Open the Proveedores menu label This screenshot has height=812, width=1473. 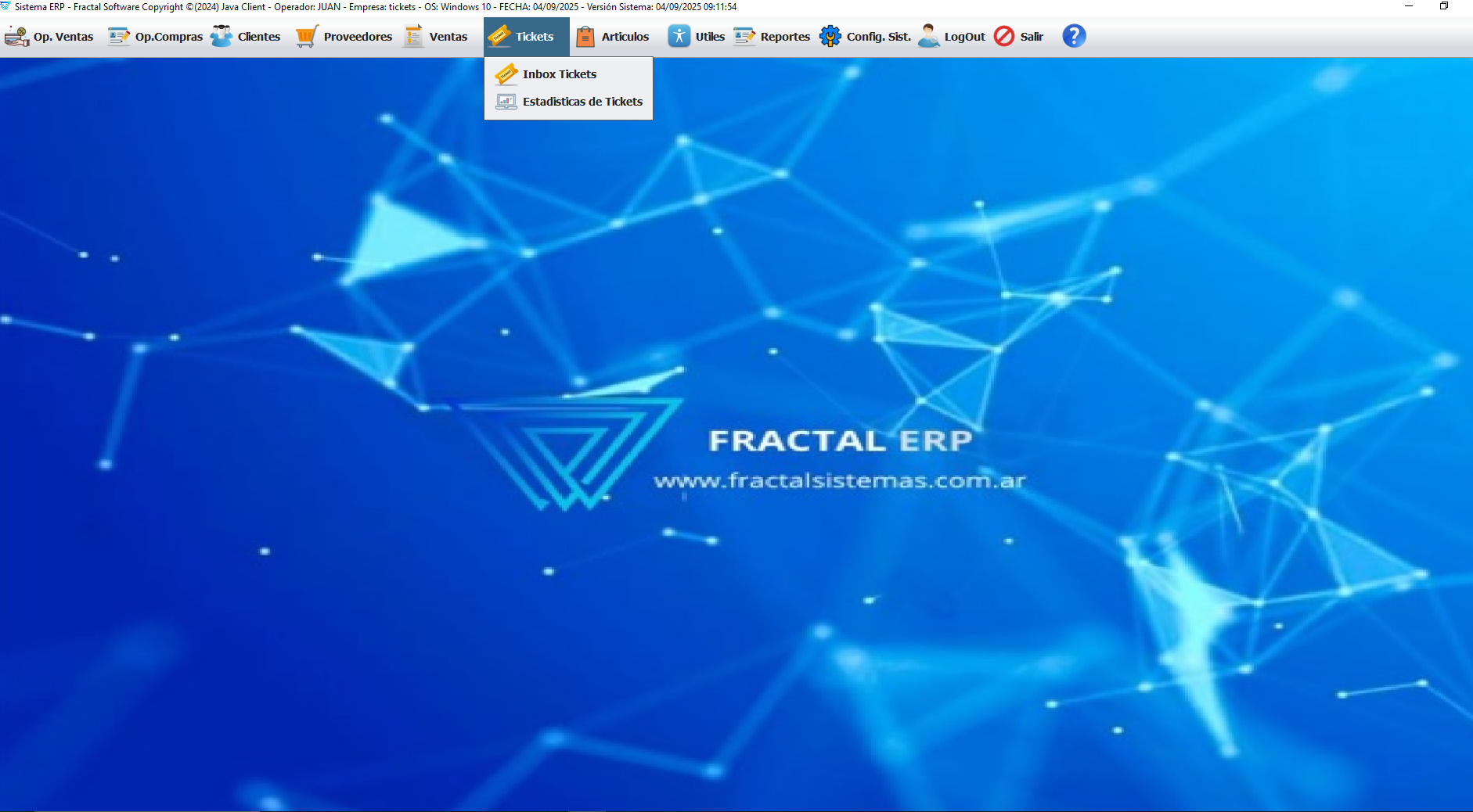tap(358, 37)
